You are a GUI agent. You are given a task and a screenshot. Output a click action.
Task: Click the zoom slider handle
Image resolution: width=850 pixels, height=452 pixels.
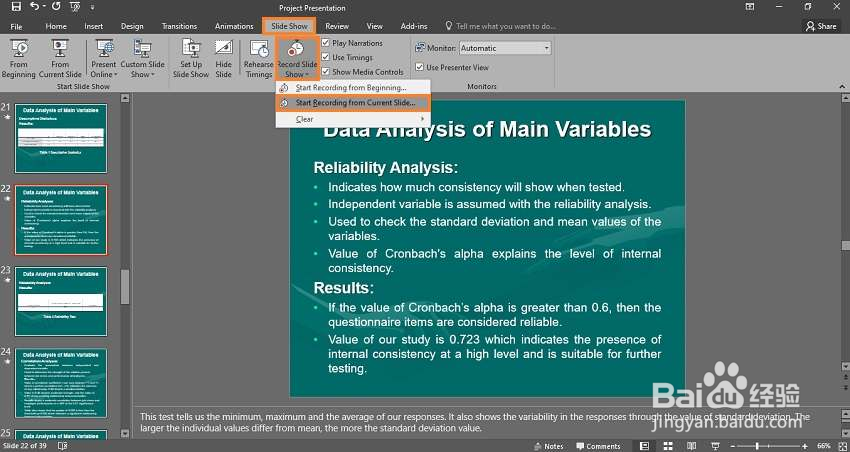coord(757,446)
